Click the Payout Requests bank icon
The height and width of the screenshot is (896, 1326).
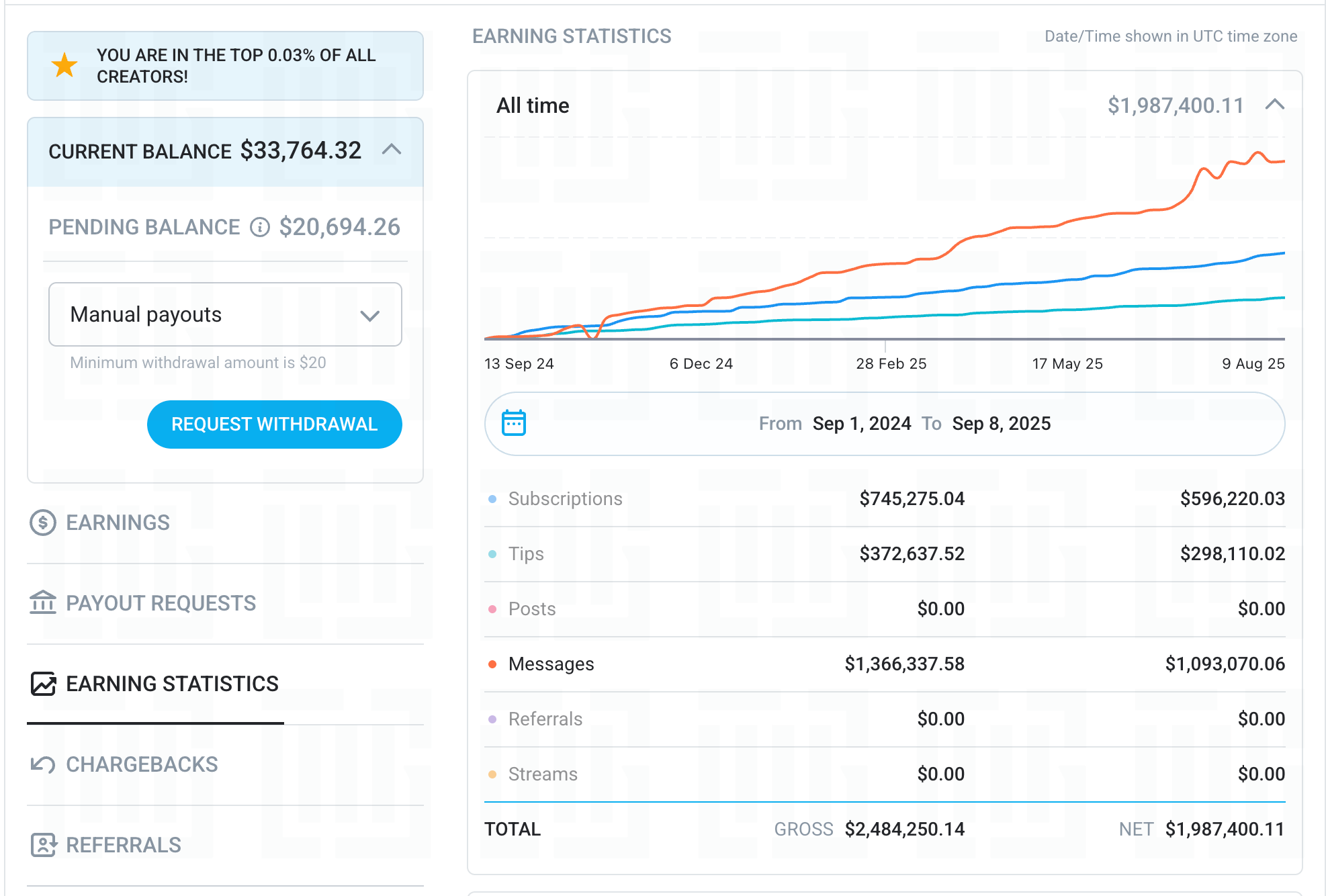pos(43,602)
